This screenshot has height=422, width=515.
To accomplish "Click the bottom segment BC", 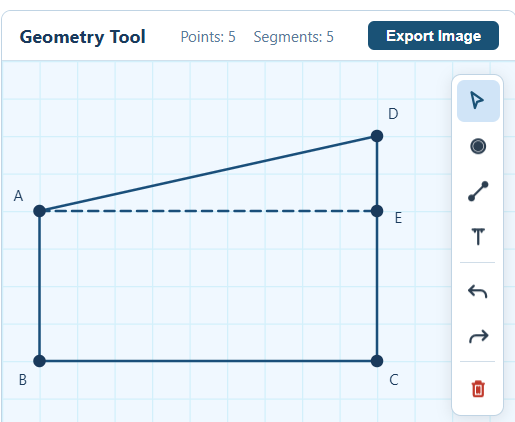I will [x=208, y=361].
